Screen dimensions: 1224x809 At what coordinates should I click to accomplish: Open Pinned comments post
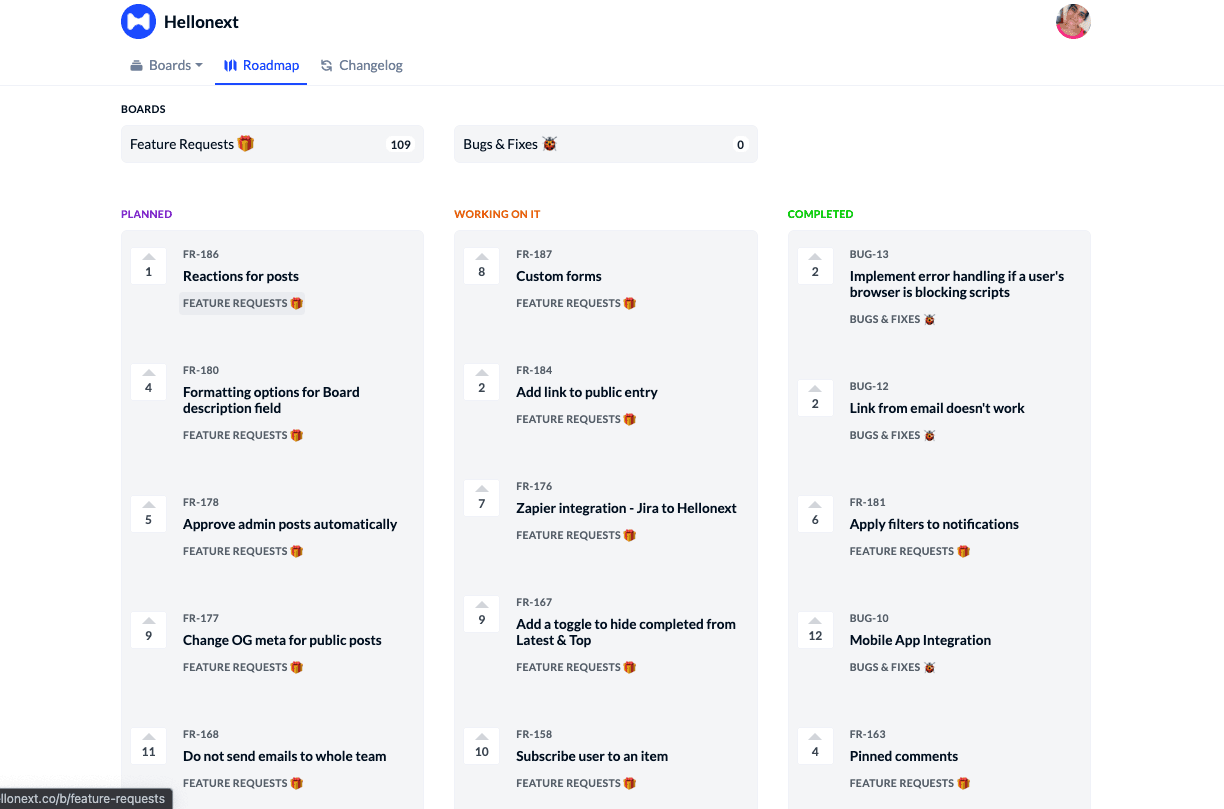click(x=904, y=756)
